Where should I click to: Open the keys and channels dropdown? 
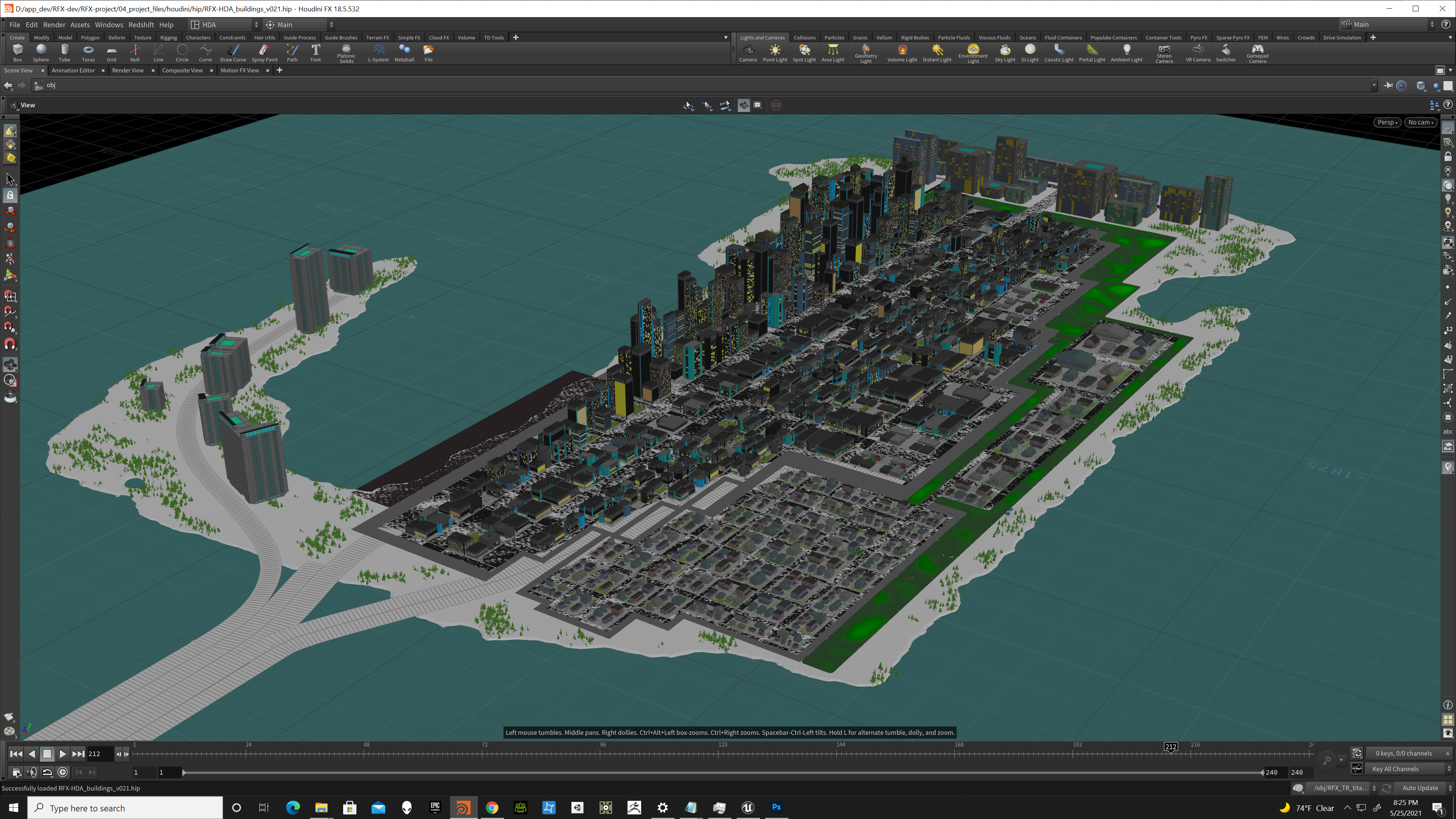pos(1409,753)
